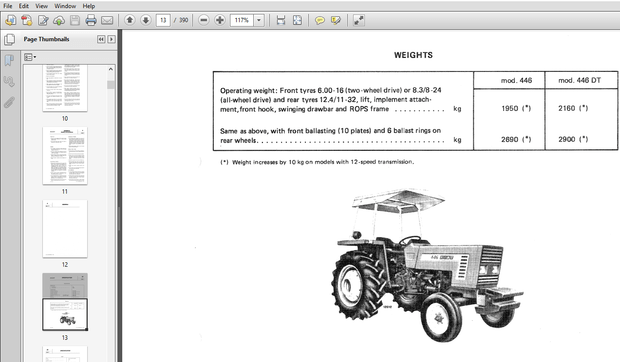Click the email envelope icon

click(107, 20)
